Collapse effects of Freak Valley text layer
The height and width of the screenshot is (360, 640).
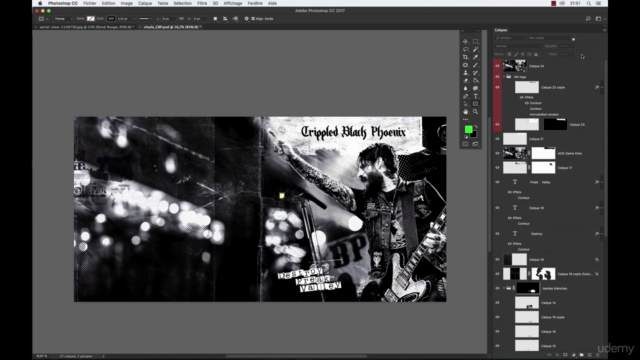(602, 182)
